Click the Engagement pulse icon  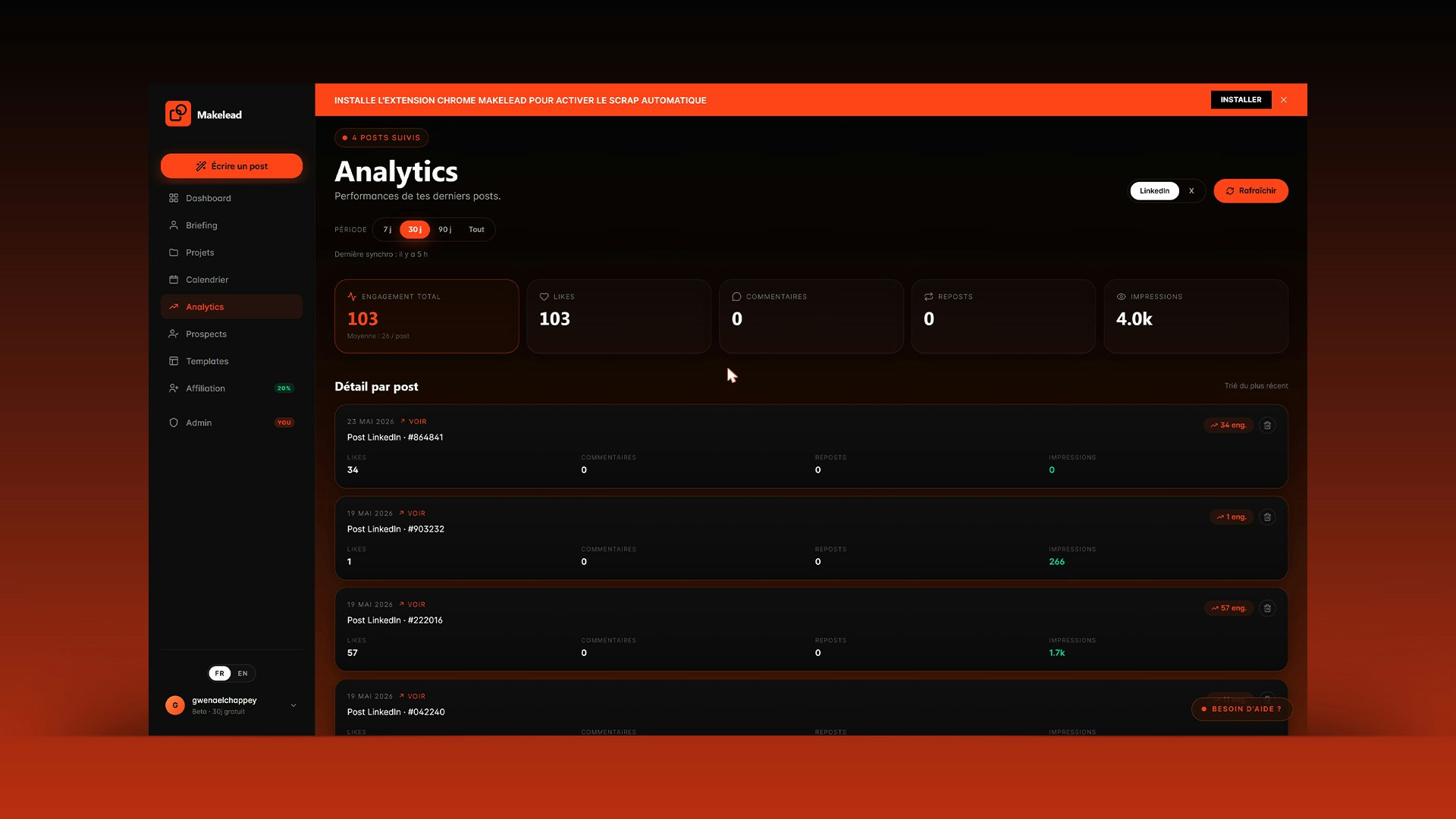point(352,297)
